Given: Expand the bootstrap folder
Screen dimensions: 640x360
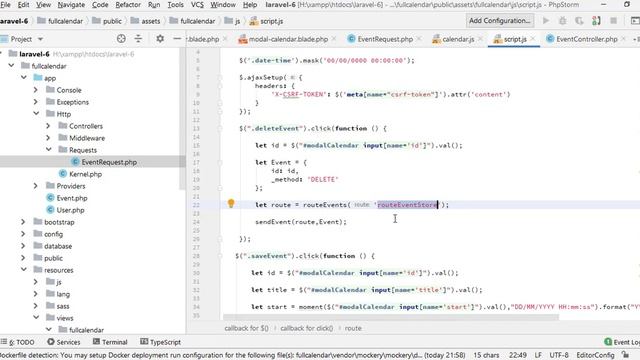Looking at the screenshot, I should click(24, 222).
